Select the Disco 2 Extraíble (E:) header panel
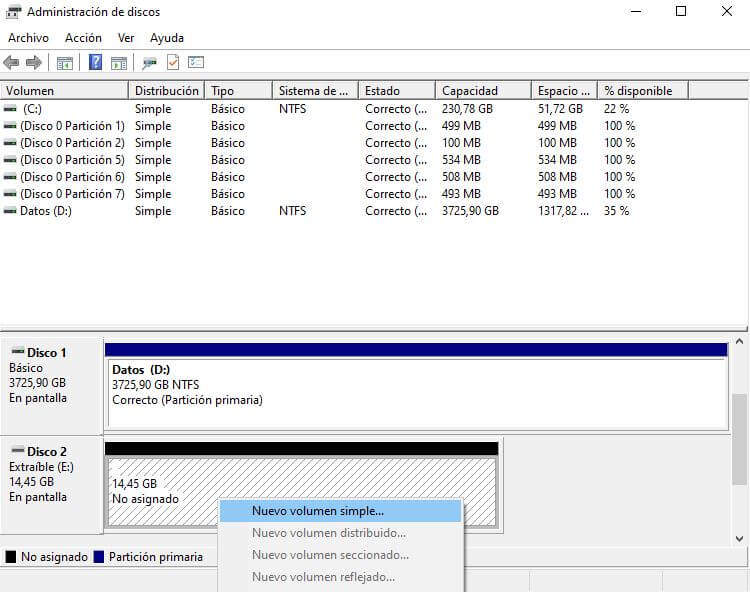 [x=52, y=485]
